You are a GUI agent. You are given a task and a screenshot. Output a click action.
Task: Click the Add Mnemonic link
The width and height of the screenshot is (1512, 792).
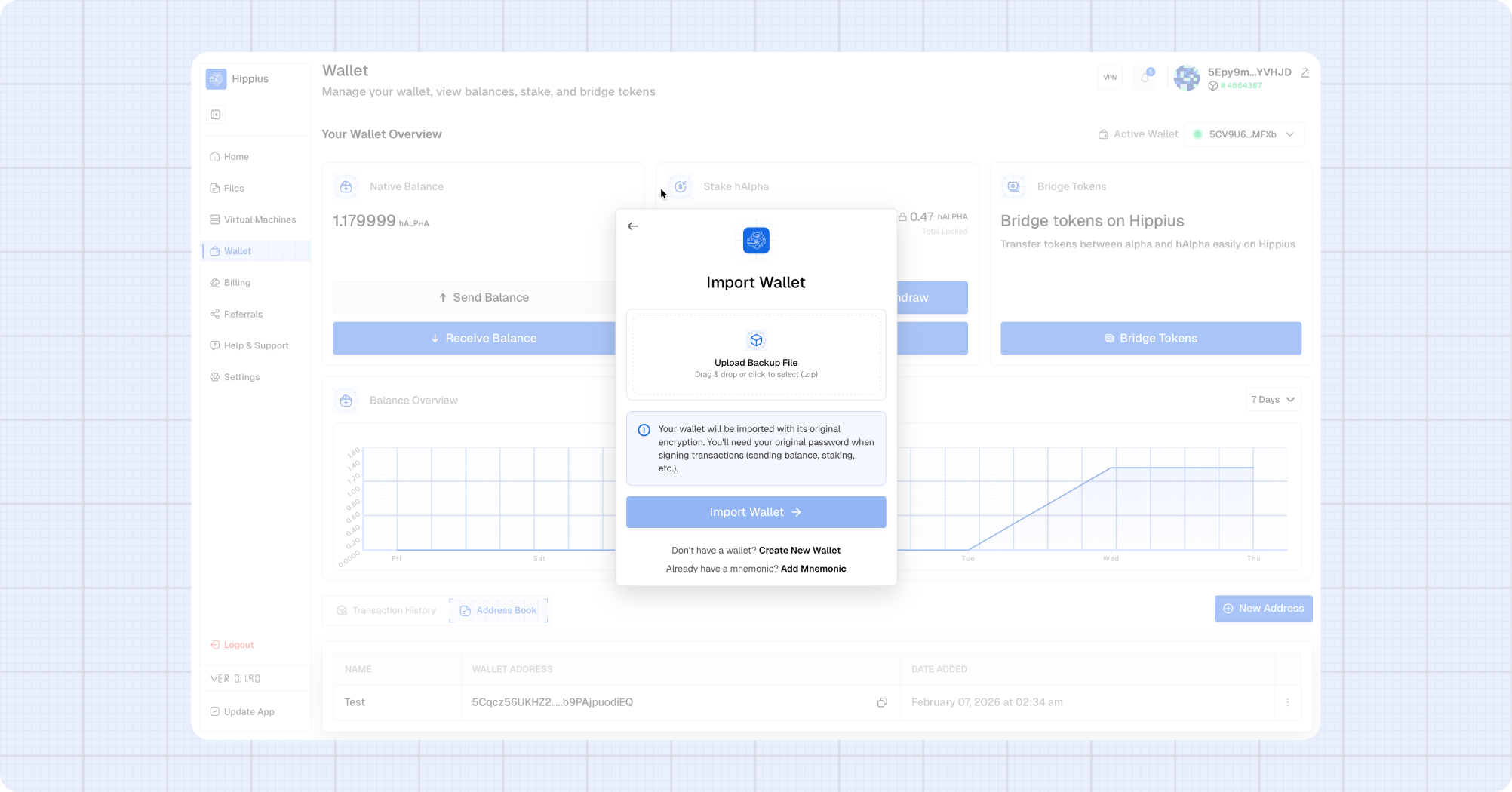(813, 569)
